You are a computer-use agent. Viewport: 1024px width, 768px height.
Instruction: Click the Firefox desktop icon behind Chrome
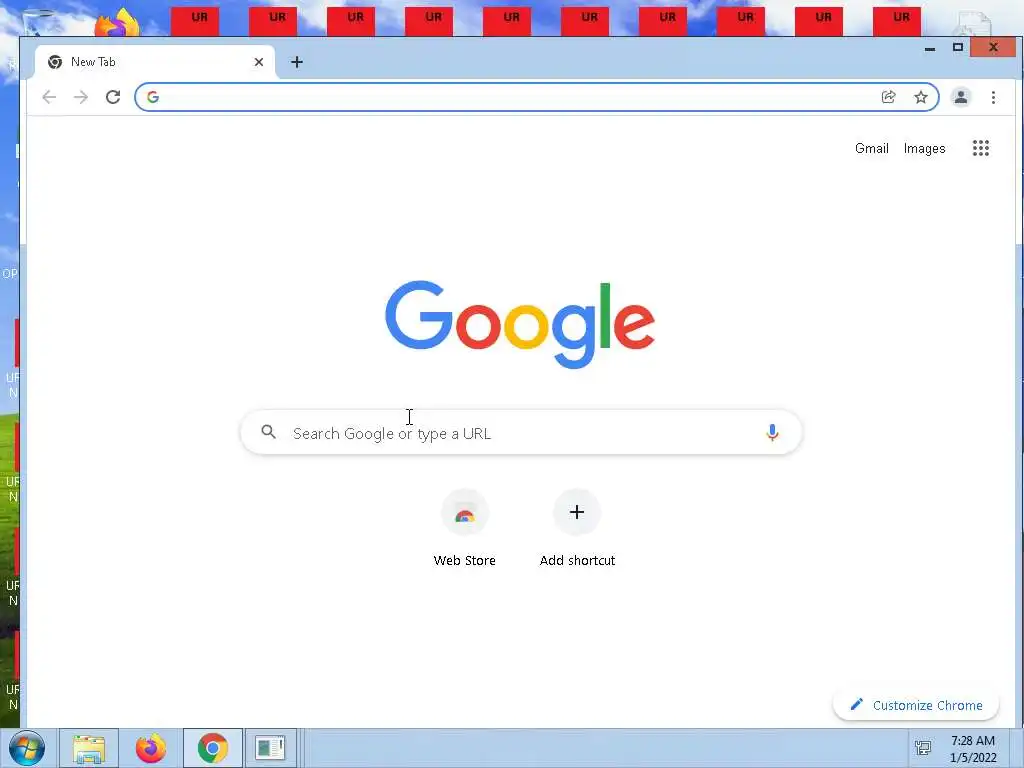pyautogui.click(x=118, y=23)
